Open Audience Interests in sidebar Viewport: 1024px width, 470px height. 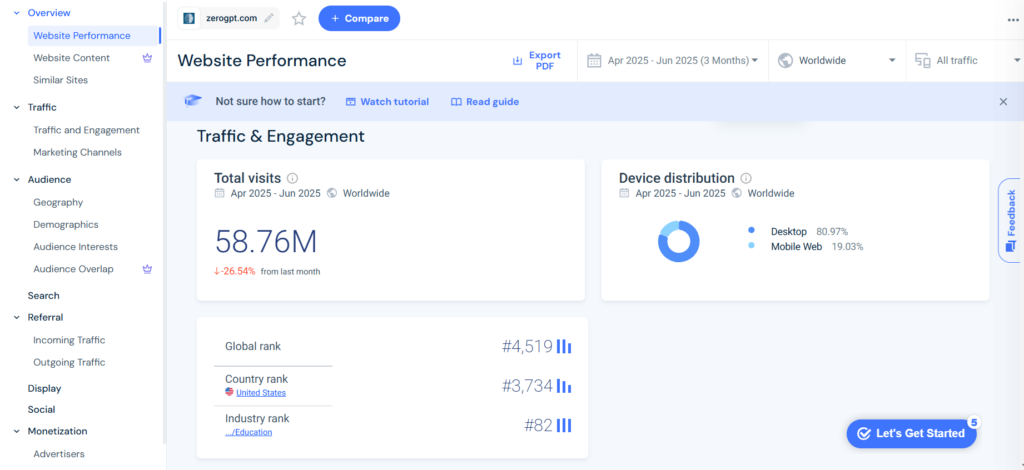tap(75, 247)
